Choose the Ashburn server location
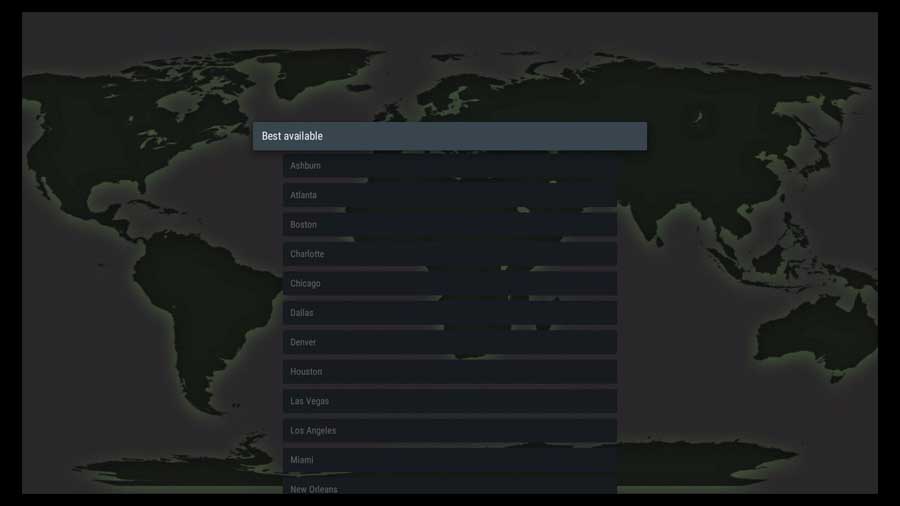 [449, 166]
